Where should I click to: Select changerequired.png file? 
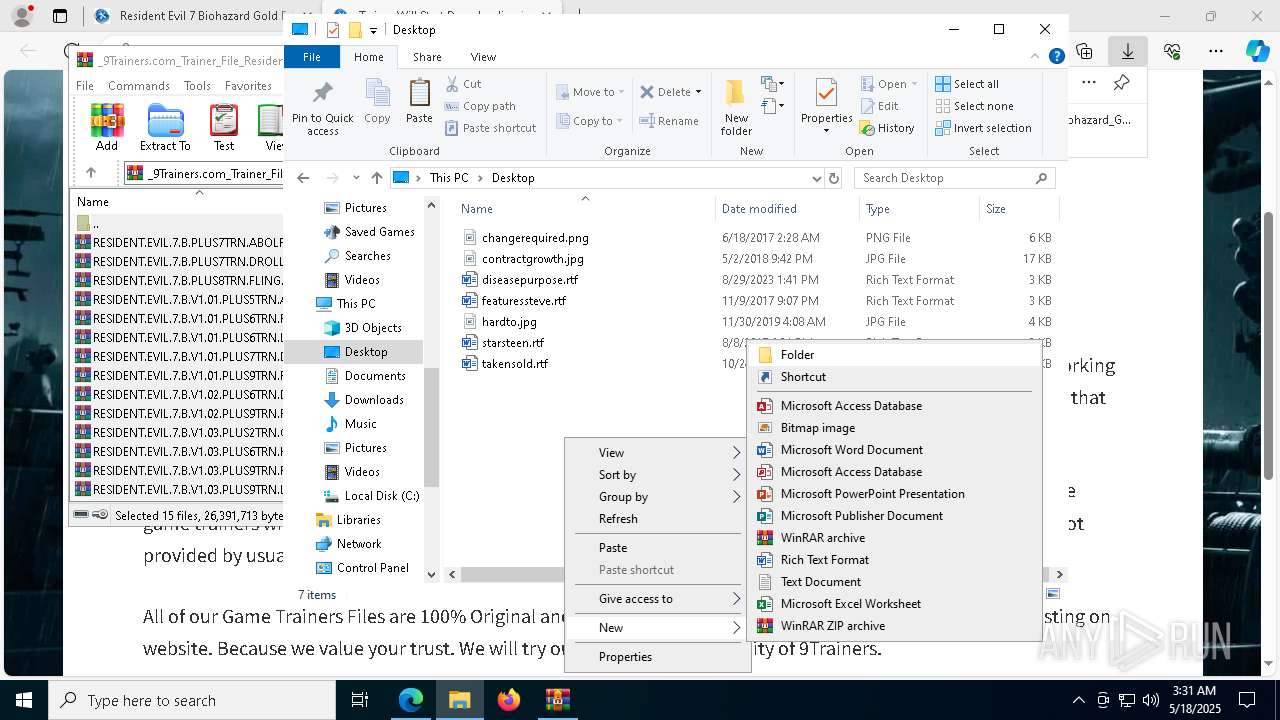[535, 238]
